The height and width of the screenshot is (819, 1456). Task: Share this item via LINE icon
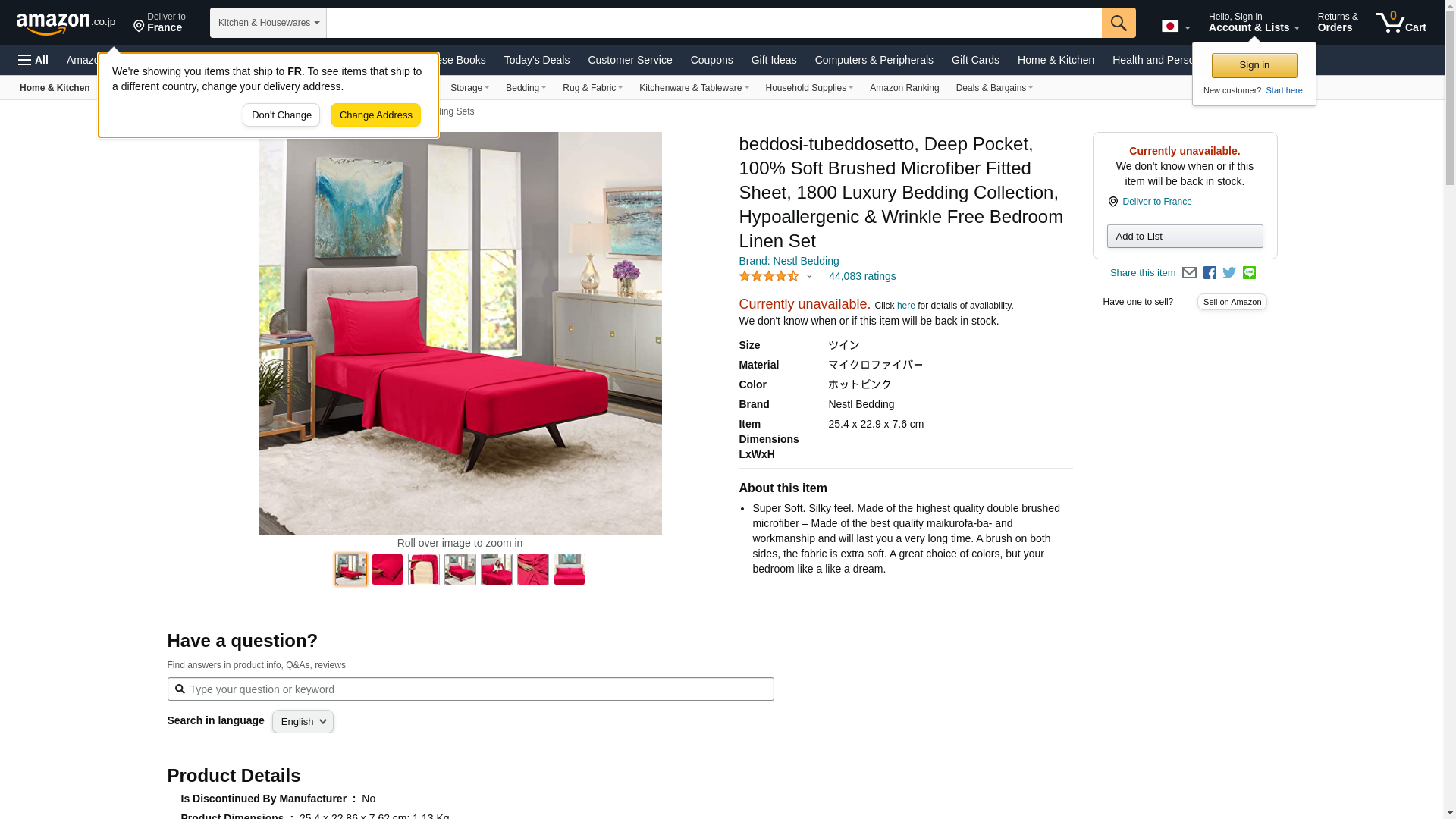tap(1249, 273)
